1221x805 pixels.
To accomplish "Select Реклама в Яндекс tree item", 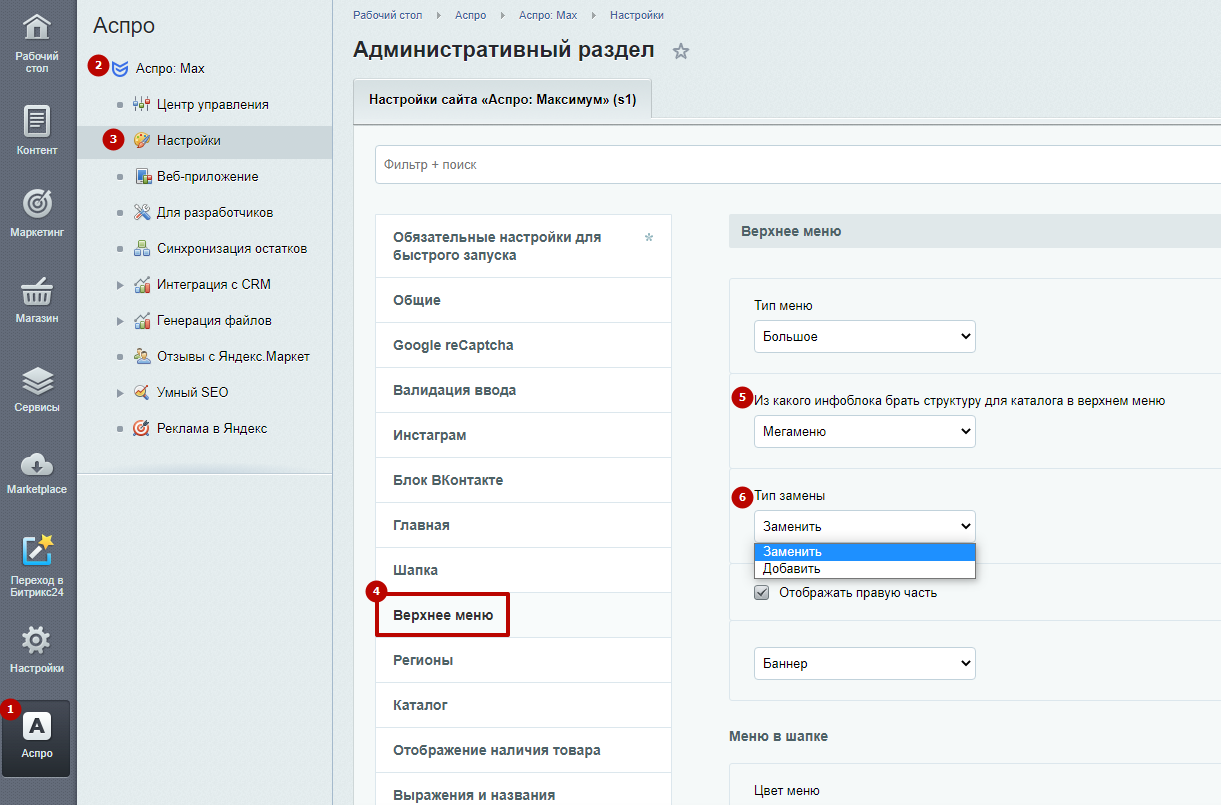I will point(212,428).
